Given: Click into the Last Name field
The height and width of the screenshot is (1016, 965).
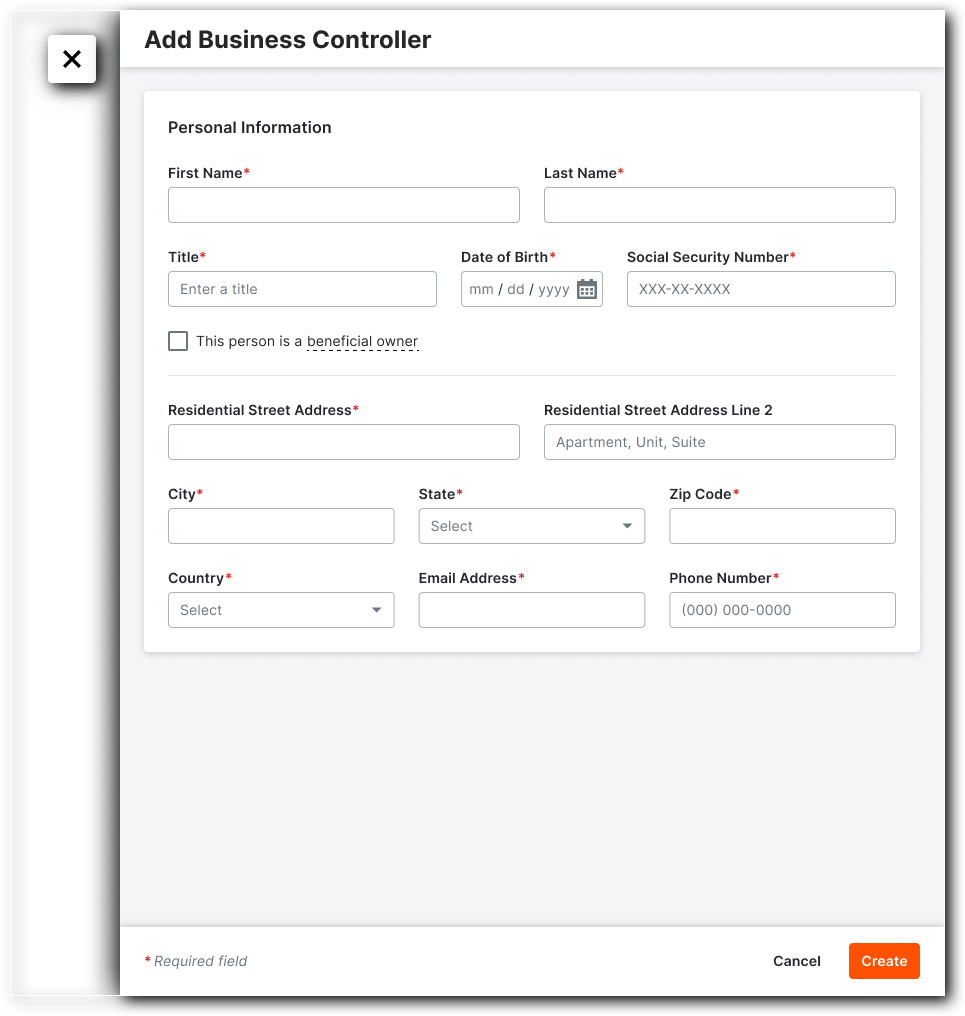Looking at the screenshot, I should (719, 204).
